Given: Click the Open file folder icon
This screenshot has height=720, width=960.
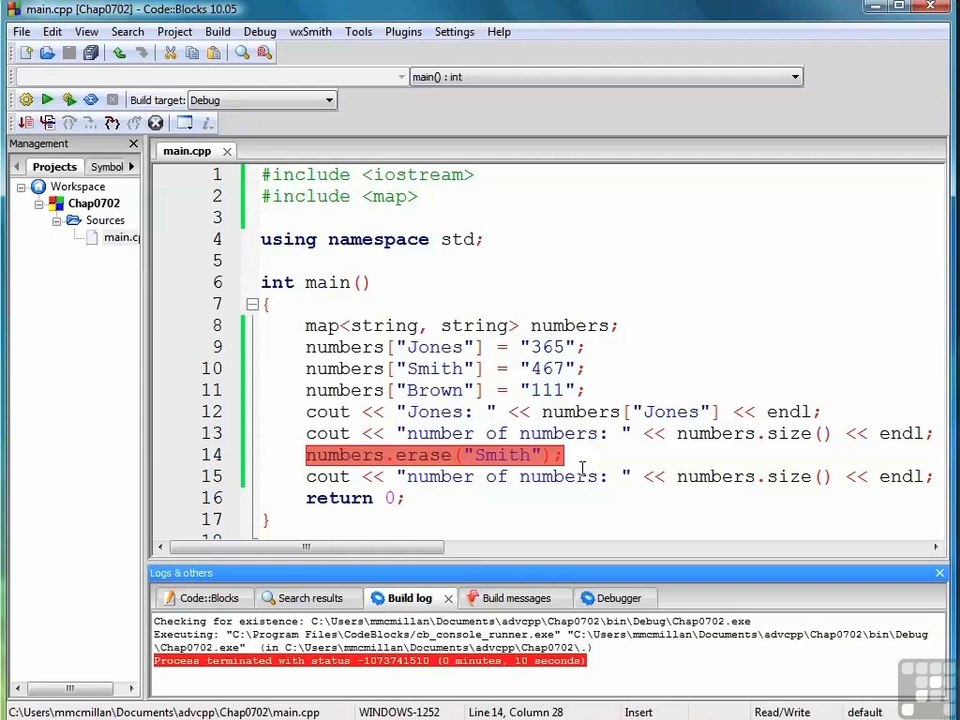Looking at the screenshot, I should tap(48, 53).
